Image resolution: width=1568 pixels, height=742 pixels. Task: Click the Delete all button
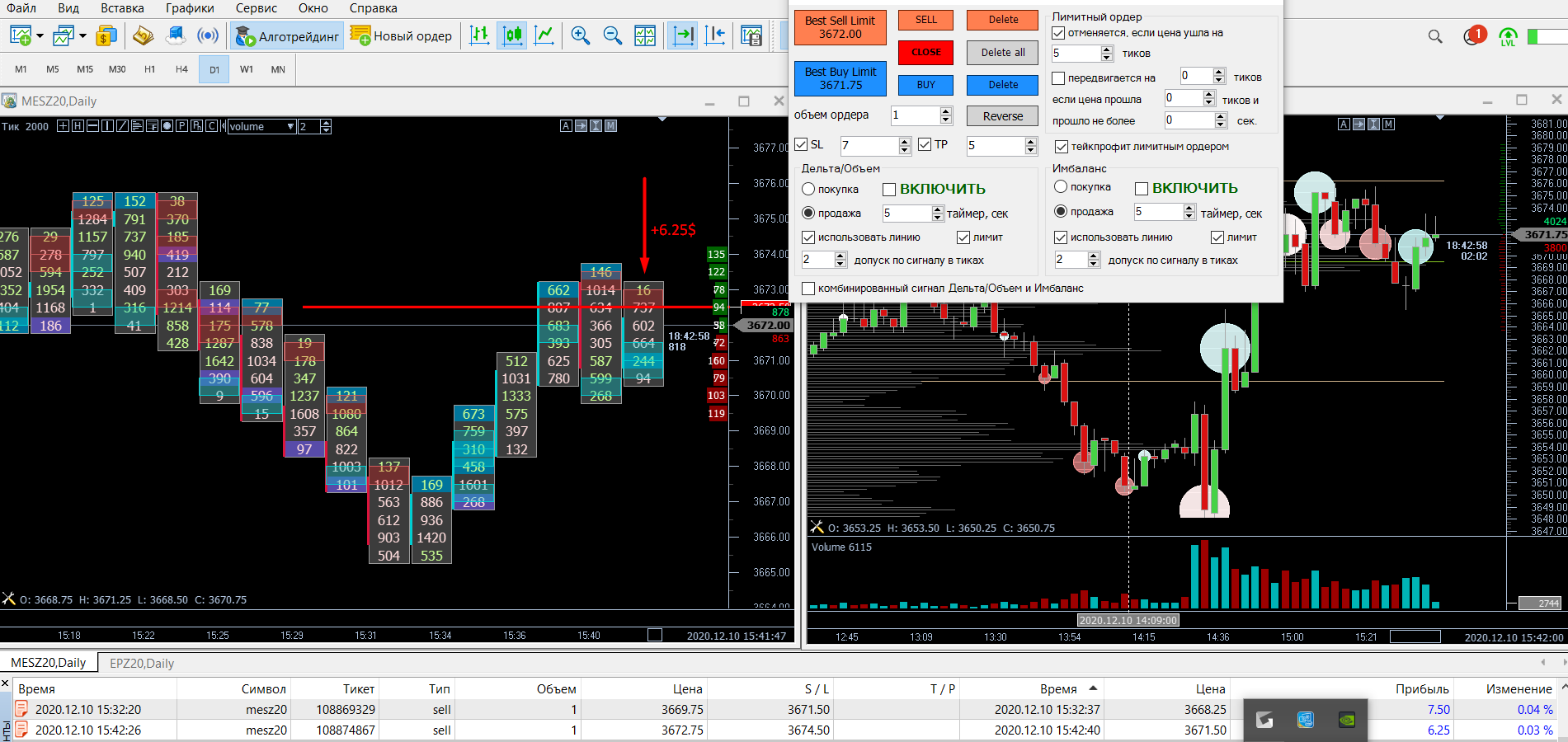point(1002,52)
